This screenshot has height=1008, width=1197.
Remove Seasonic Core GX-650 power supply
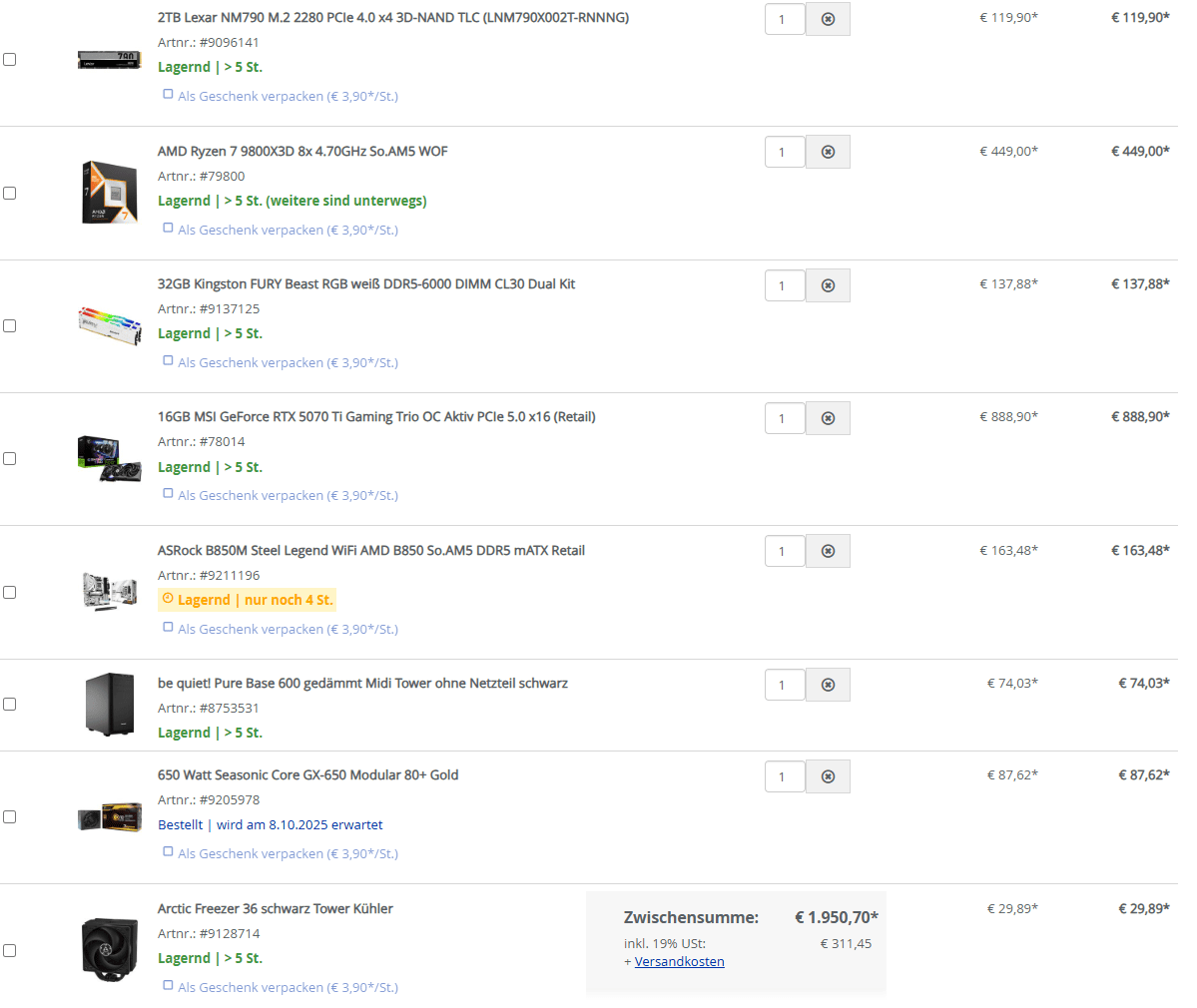pos(828,776)
